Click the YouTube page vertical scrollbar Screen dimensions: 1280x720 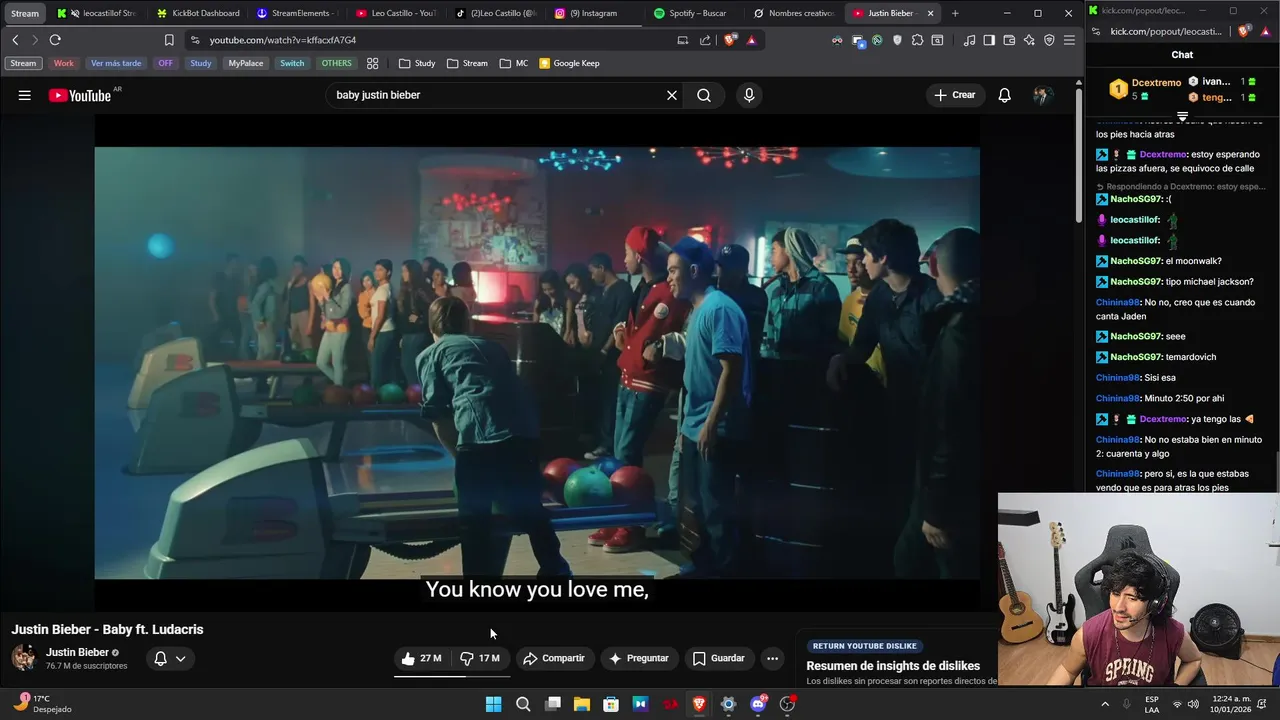[1079, 155]
